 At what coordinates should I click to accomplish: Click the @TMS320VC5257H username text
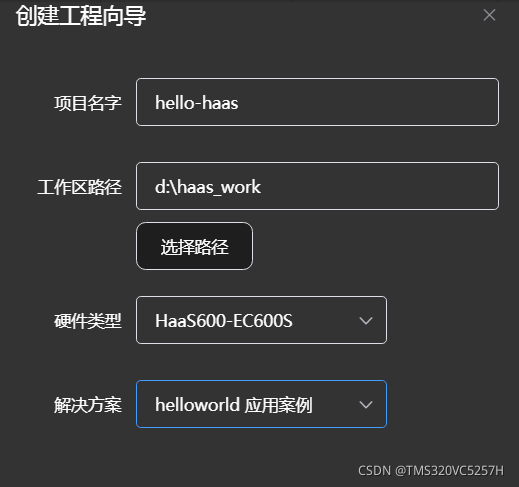(449, 471)
